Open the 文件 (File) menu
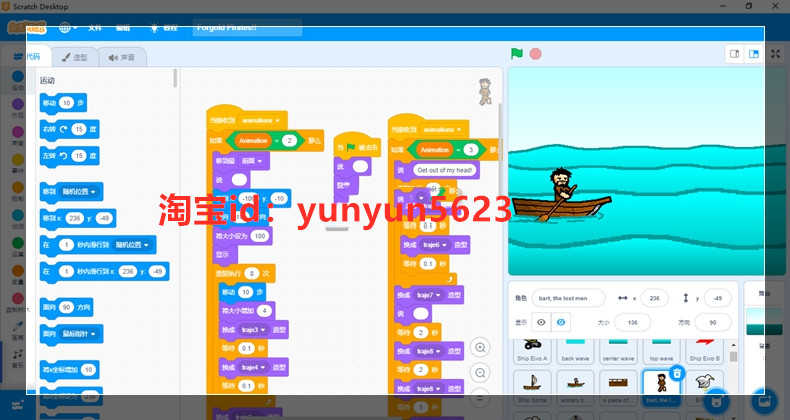Screen dimensions: 790x420 95,28
